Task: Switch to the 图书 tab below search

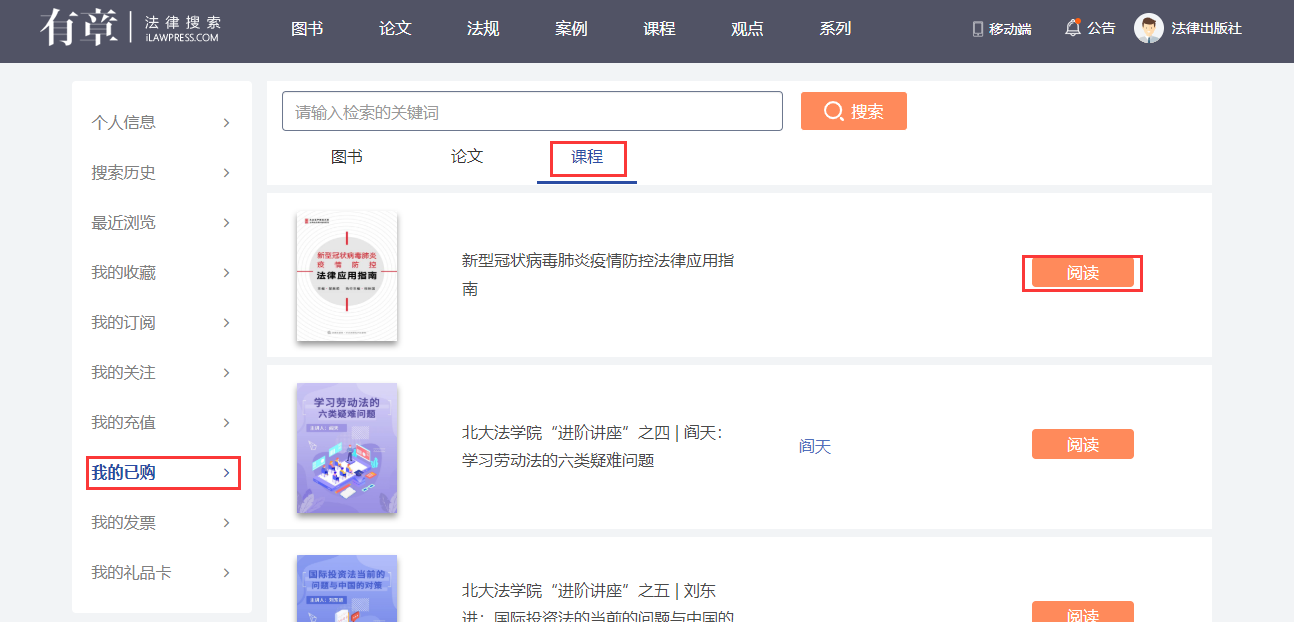Action: pyautogui.click(x=347, y=157)
